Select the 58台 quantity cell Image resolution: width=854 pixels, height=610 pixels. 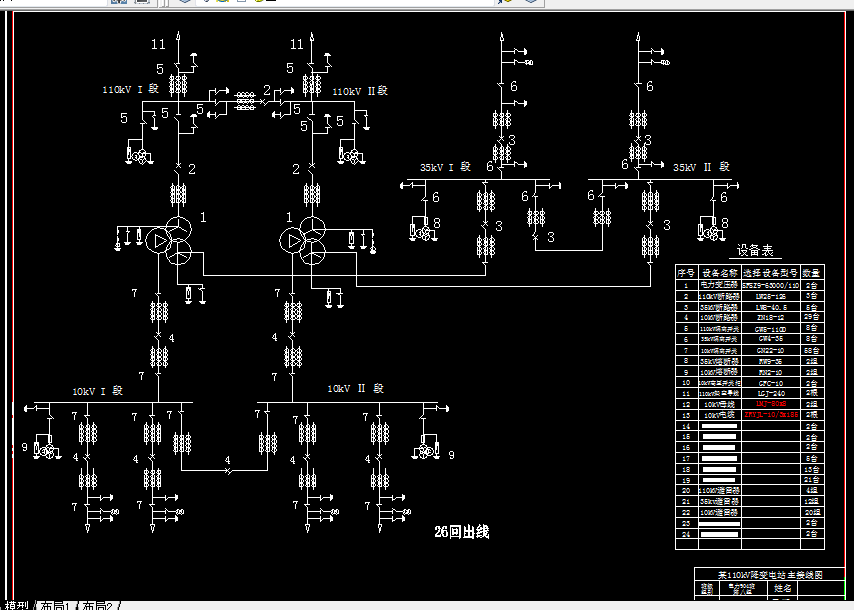click(812, 350)
